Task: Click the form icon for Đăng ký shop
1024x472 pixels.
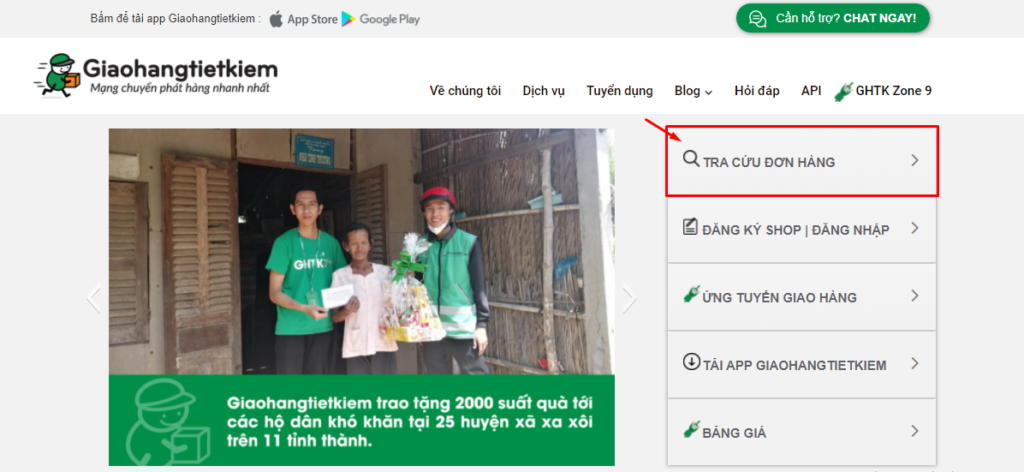Action: [x=690, y=227]
